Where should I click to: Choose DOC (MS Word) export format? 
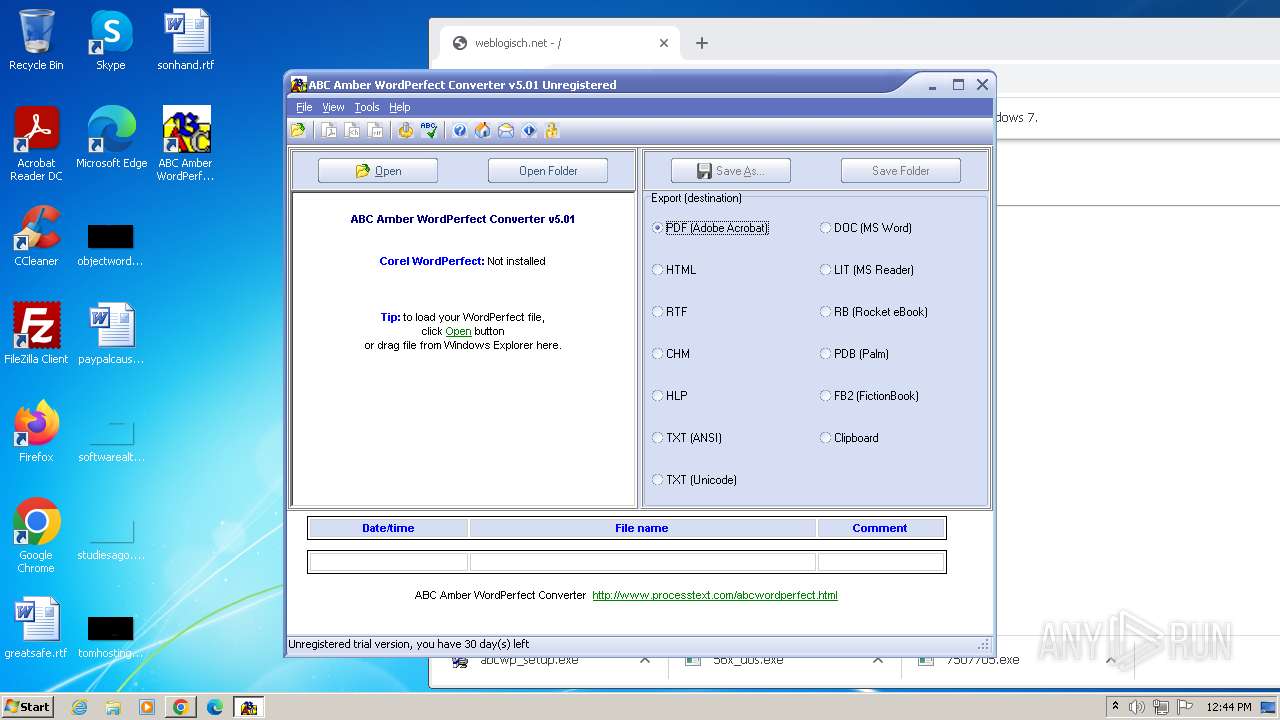(x=866, y=228)
